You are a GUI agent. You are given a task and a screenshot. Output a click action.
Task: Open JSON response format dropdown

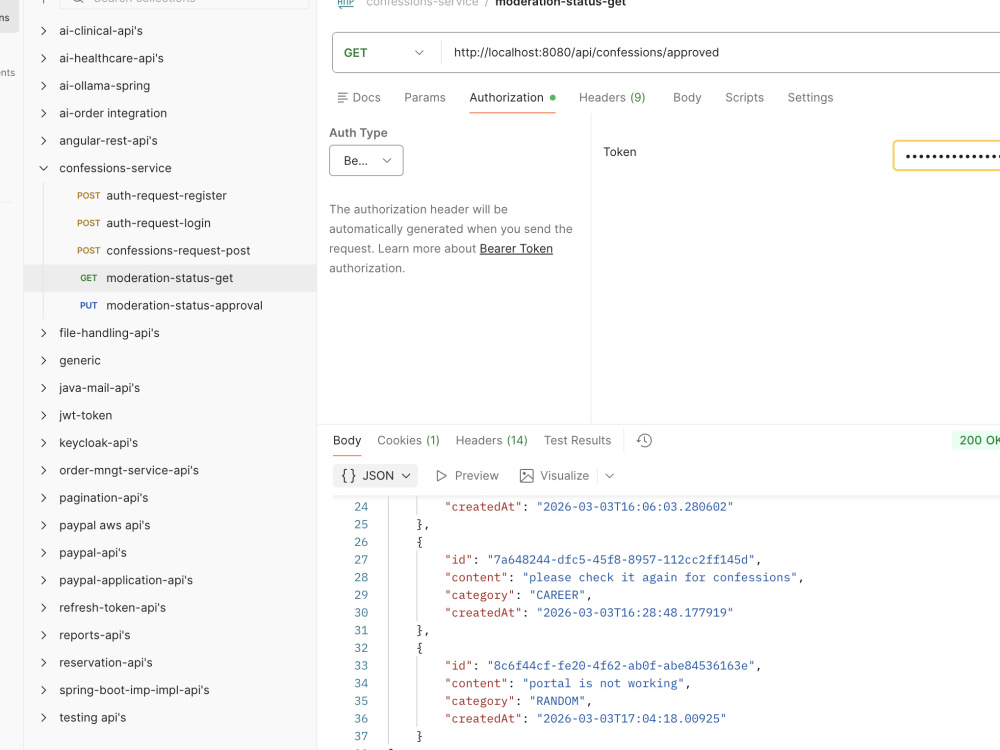[x=375, y=476]
